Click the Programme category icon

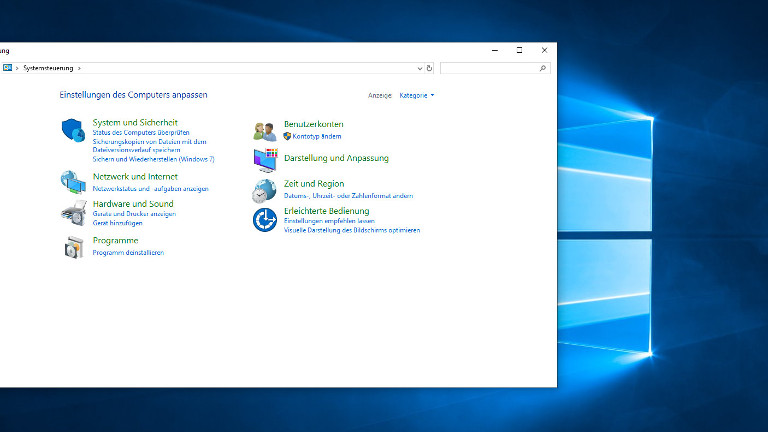[x=73, y=247]
